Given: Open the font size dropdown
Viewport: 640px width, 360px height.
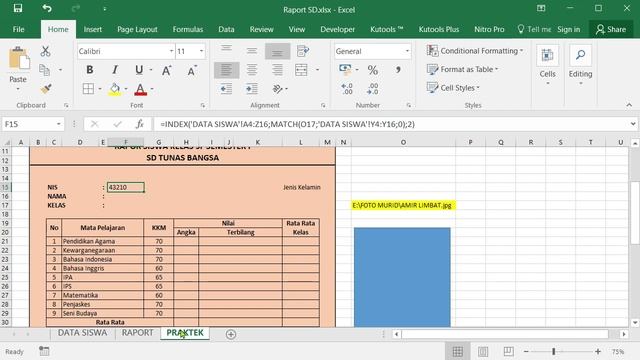Looking at the screenshot, I should 201,51.
